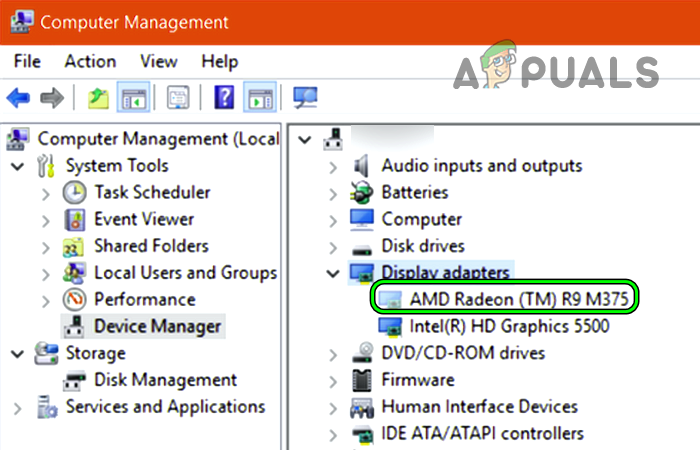Expand IDE ATA/ATAPI controllers category
The image size is (700, 450).
tap(333, 435)
